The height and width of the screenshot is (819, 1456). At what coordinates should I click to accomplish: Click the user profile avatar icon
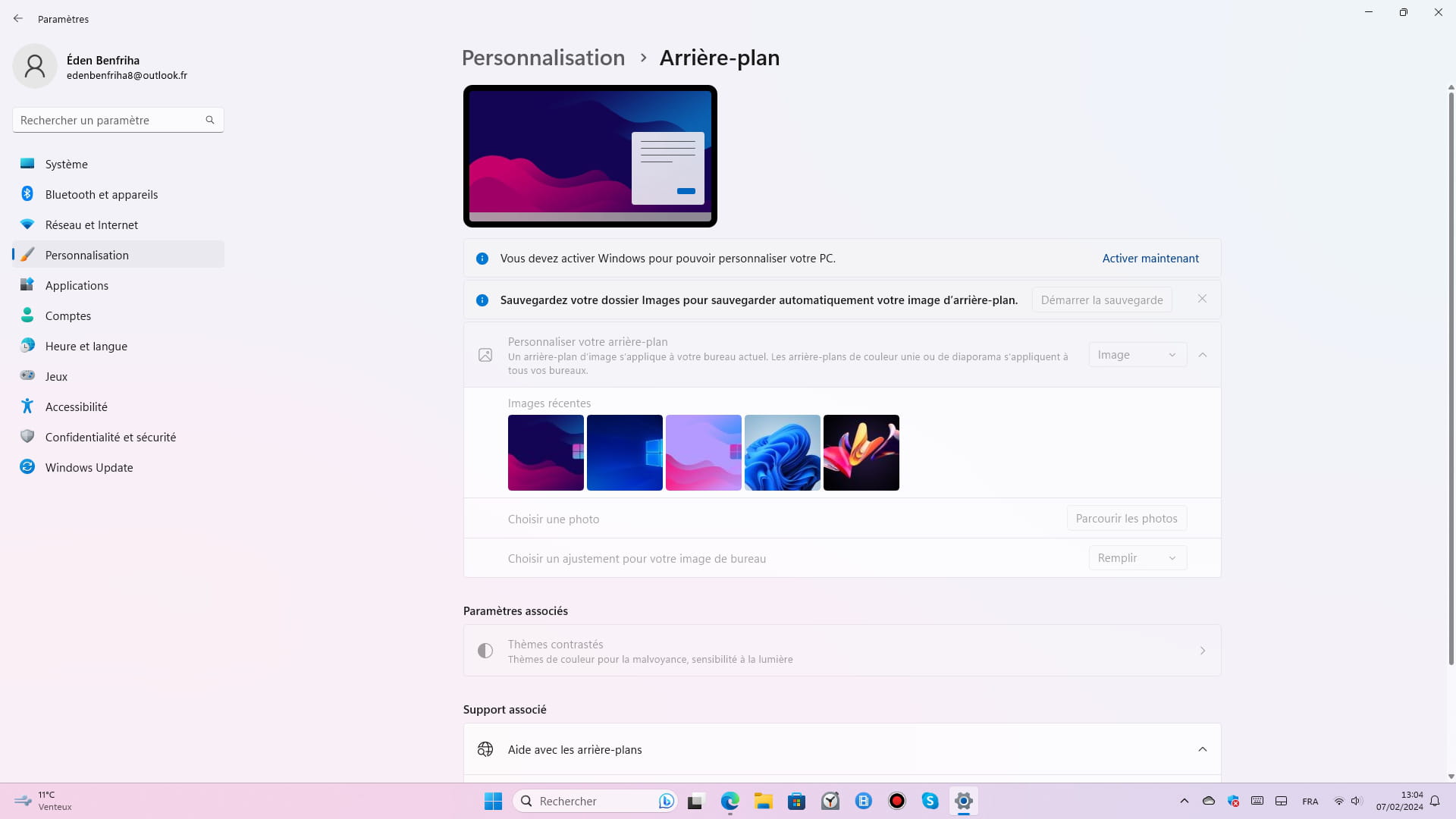tap(35, 66)
